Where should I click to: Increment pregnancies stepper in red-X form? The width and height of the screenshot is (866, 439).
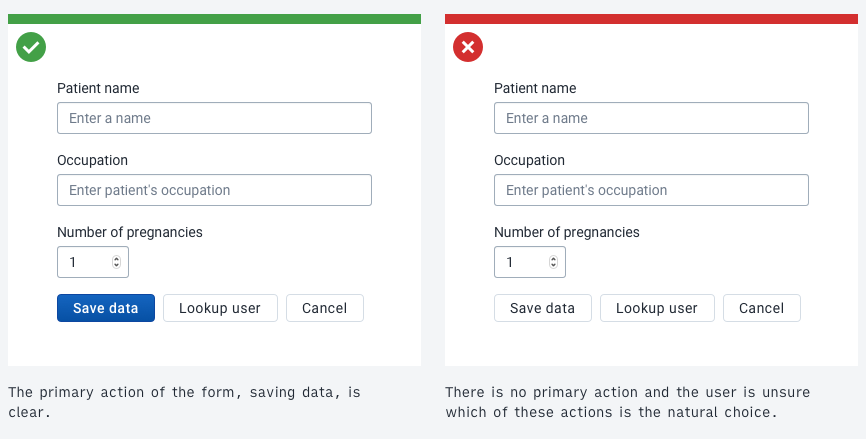pos(554,259)
